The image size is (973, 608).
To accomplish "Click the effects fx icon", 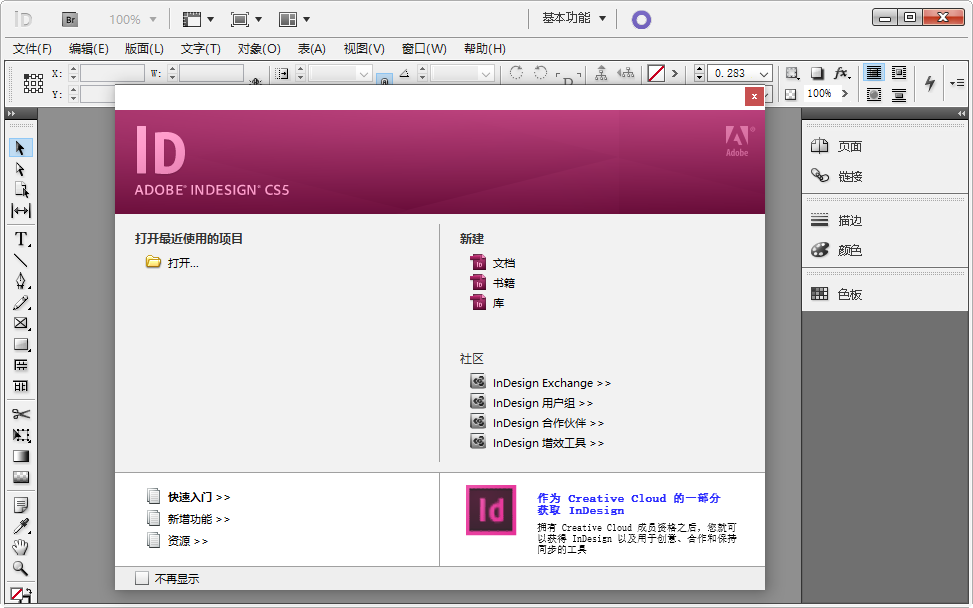I will pyautogui.click(x=841, y=73).
